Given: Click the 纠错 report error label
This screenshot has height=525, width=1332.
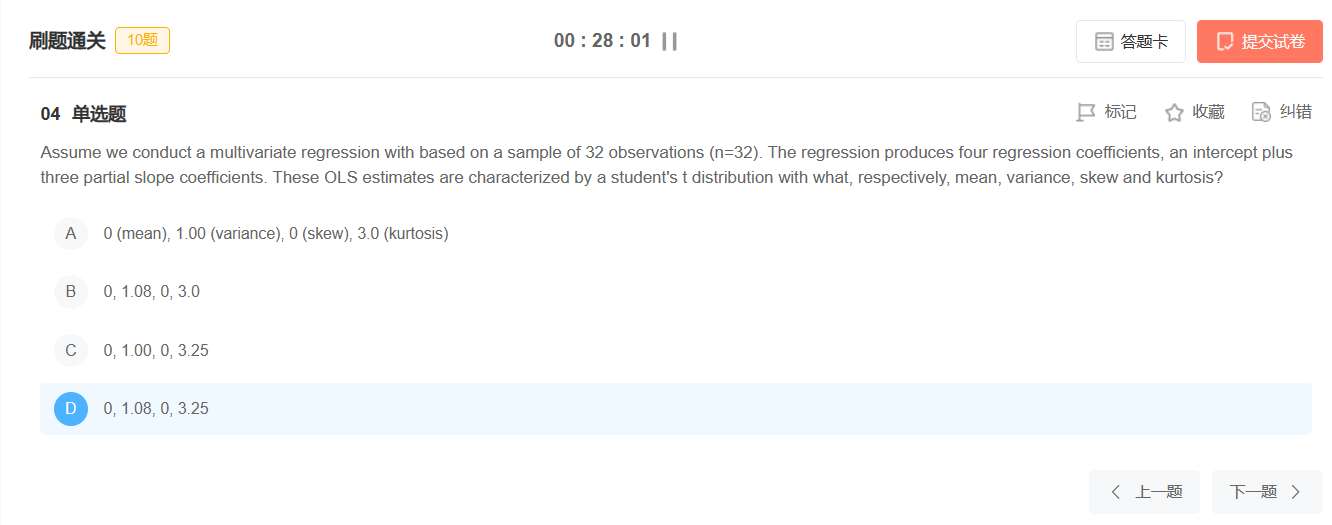Looking at the screenshot, I should pos(1295,112).
